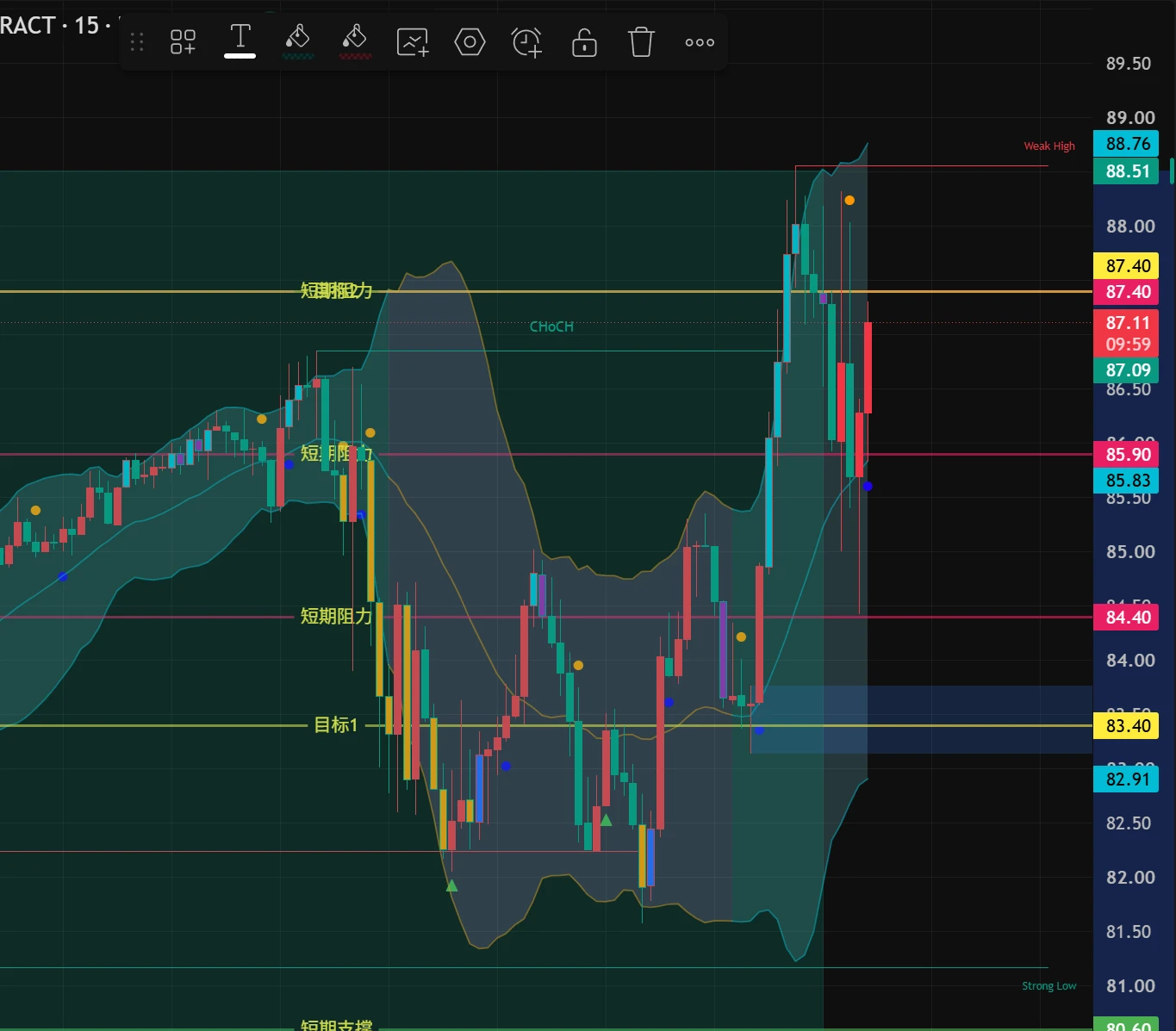Screen dimensions: 1176x1031
Task: Click the 85.90 pink price label
Action: pos(1128,455)
